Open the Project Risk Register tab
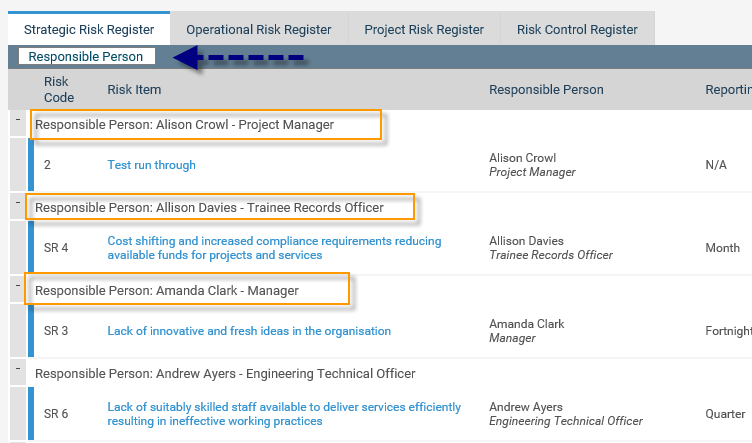The image size is (752, 443). tap(424, 30)
